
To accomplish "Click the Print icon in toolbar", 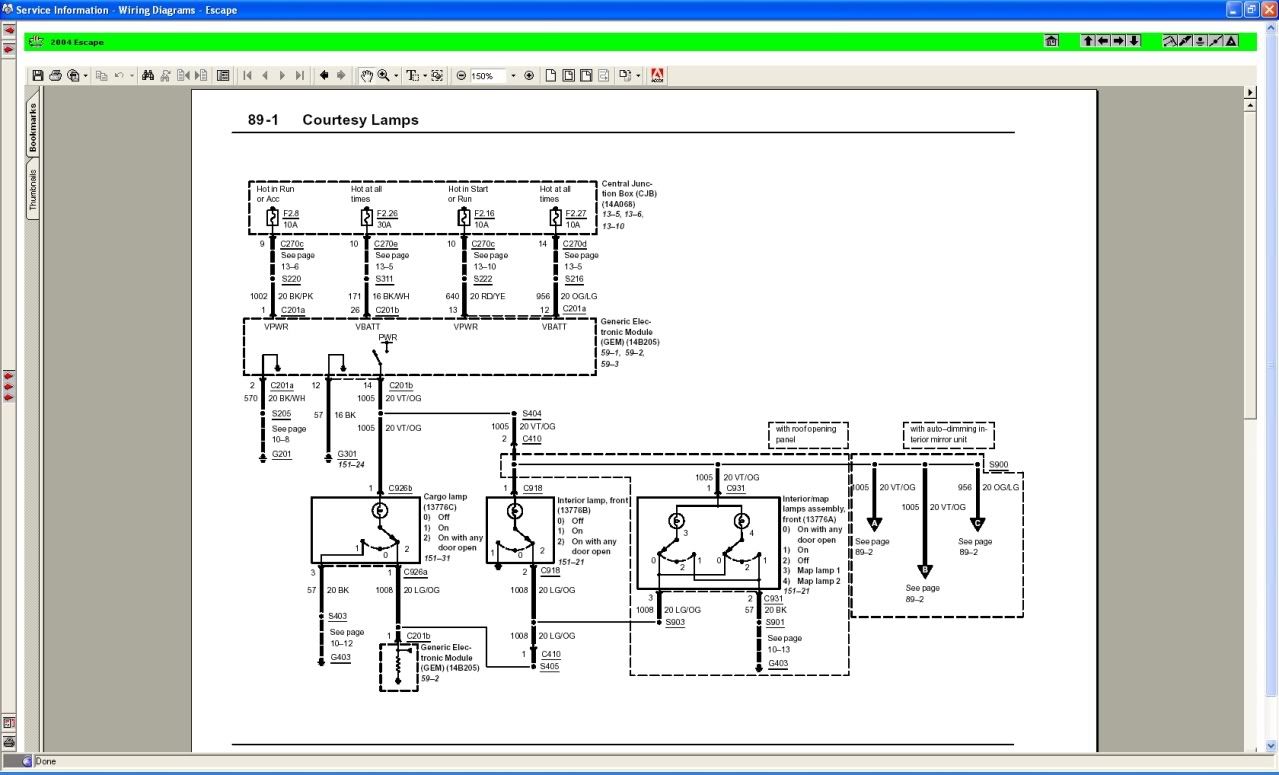I will point(56,75).
